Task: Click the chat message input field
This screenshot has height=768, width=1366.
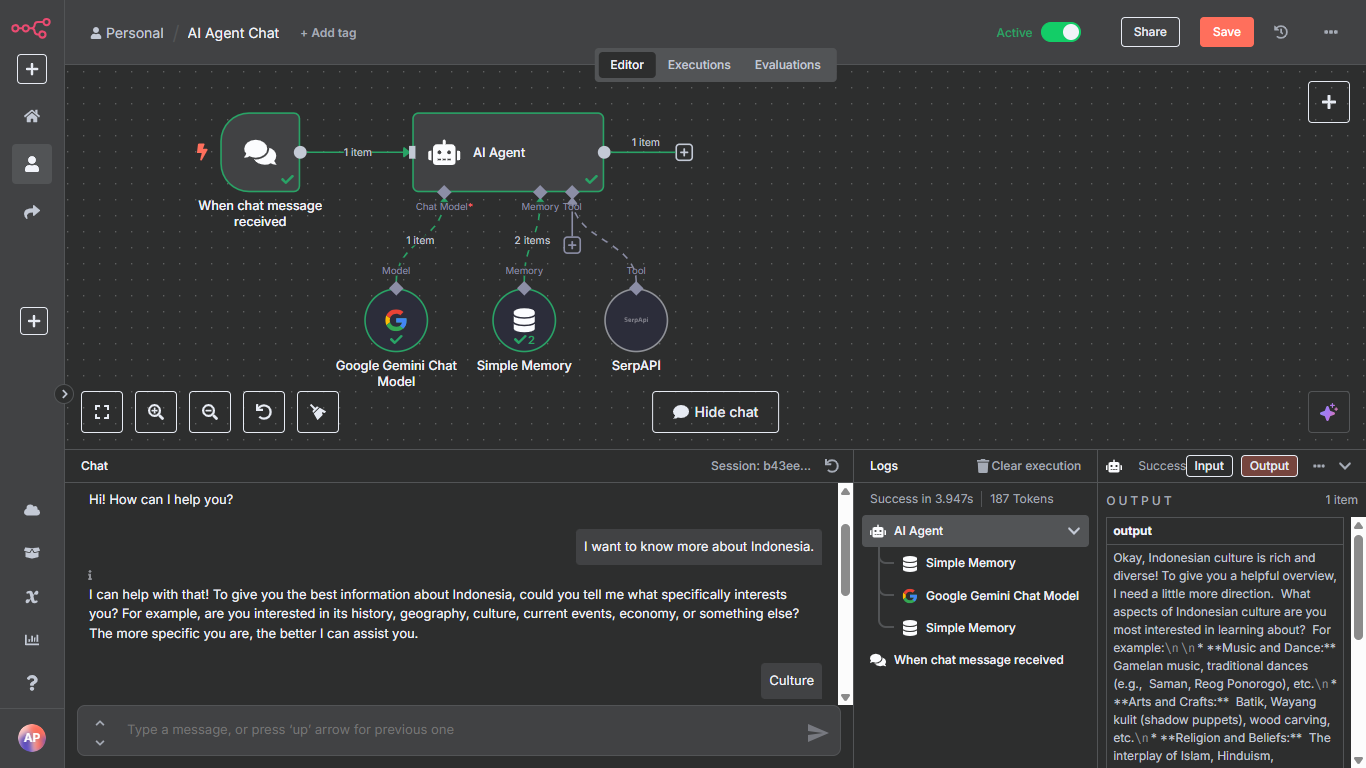Action: [x=459, y=730]
